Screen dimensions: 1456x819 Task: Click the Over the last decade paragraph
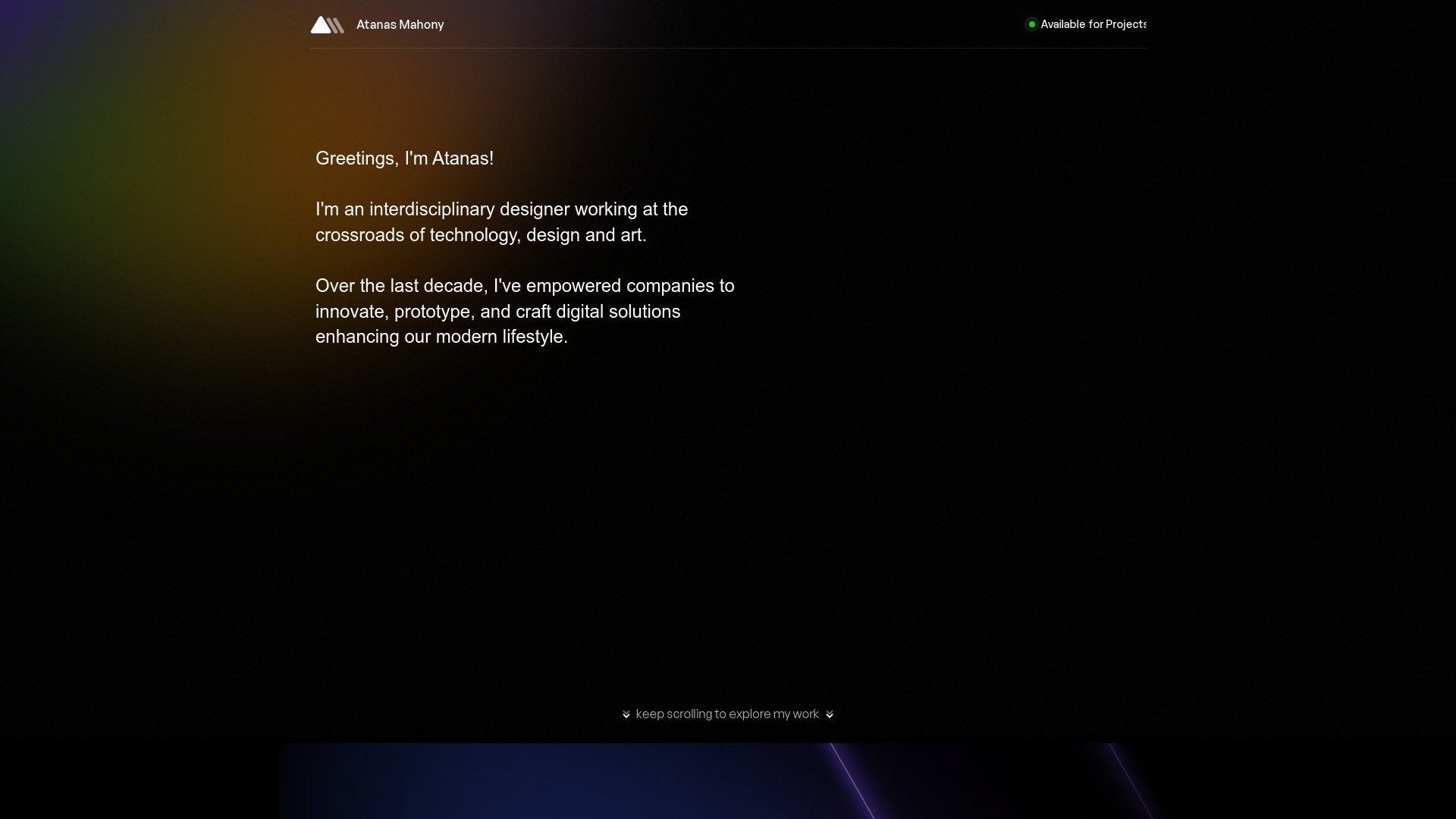pyautogui.click(x=523, y=311)
